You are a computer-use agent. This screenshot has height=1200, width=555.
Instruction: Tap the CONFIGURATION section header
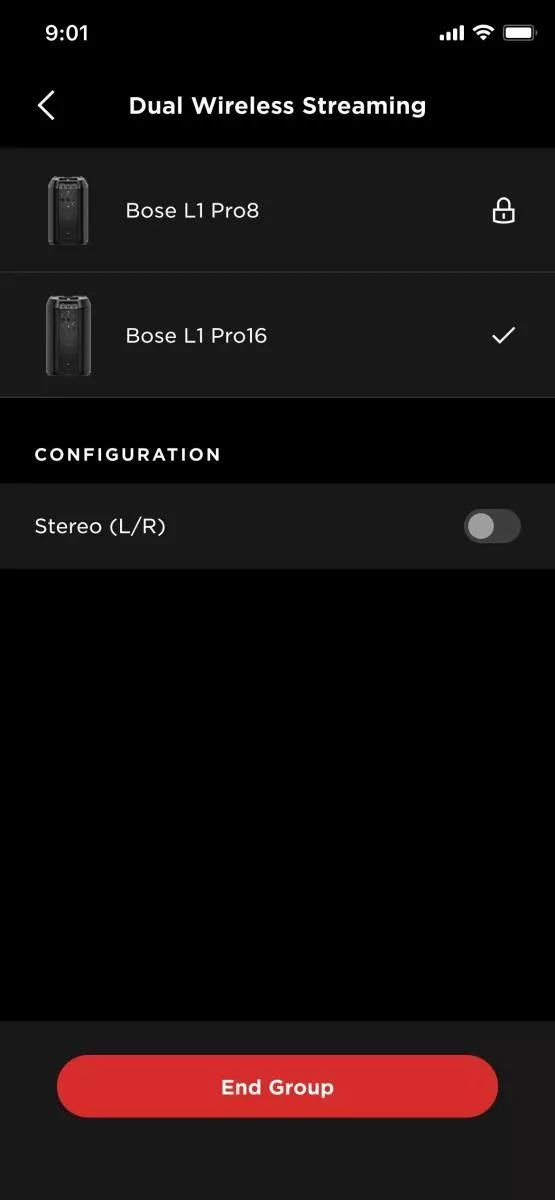(128, 454)
